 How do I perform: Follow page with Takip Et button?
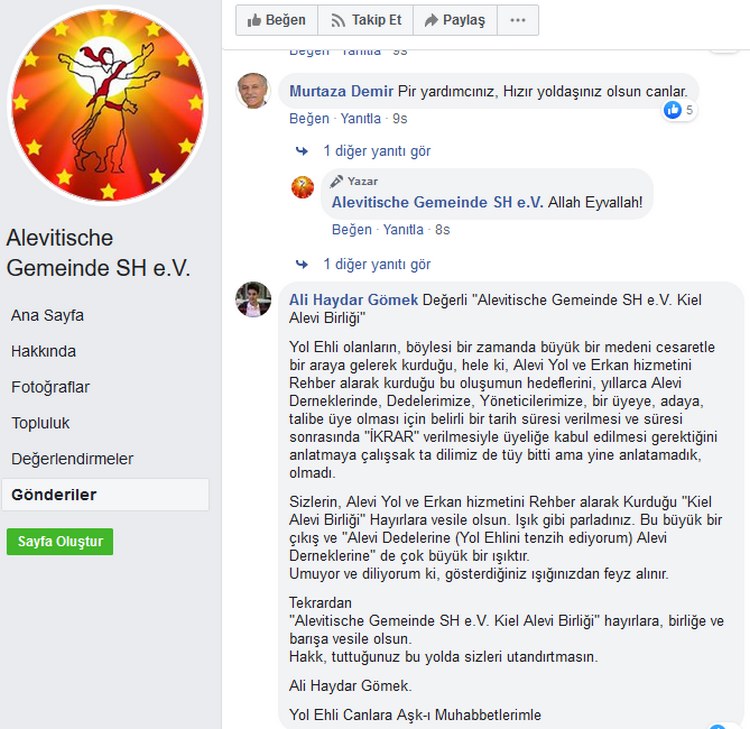click(365, 20)
